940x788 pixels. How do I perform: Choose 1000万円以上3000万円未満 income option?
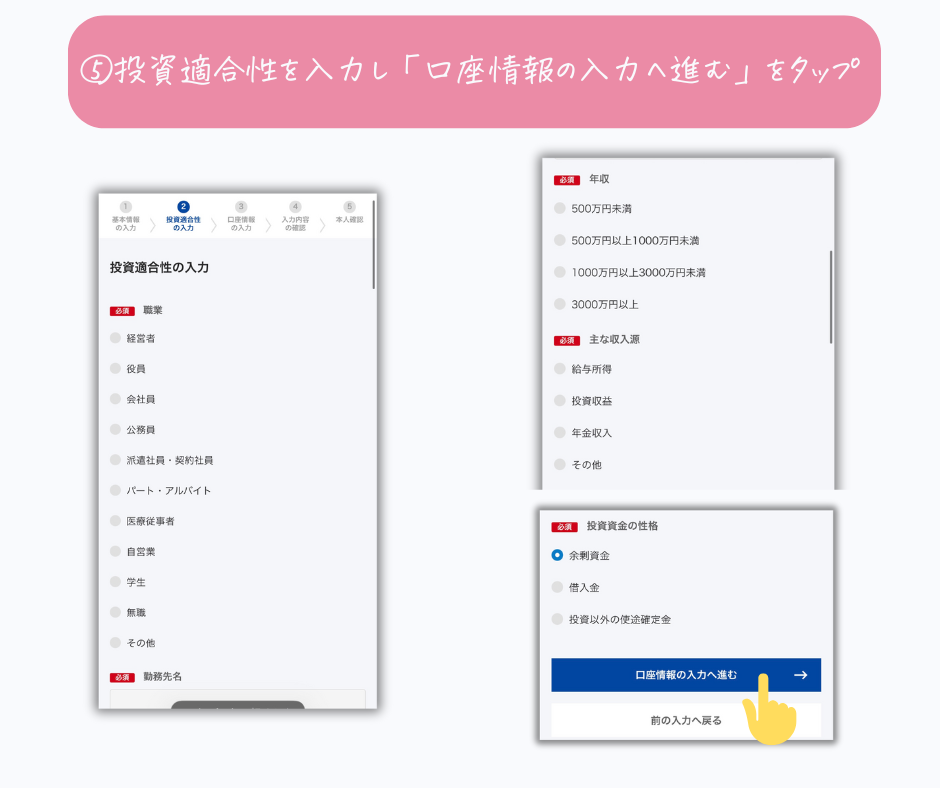pyautogui.click(x=560, y=272)
